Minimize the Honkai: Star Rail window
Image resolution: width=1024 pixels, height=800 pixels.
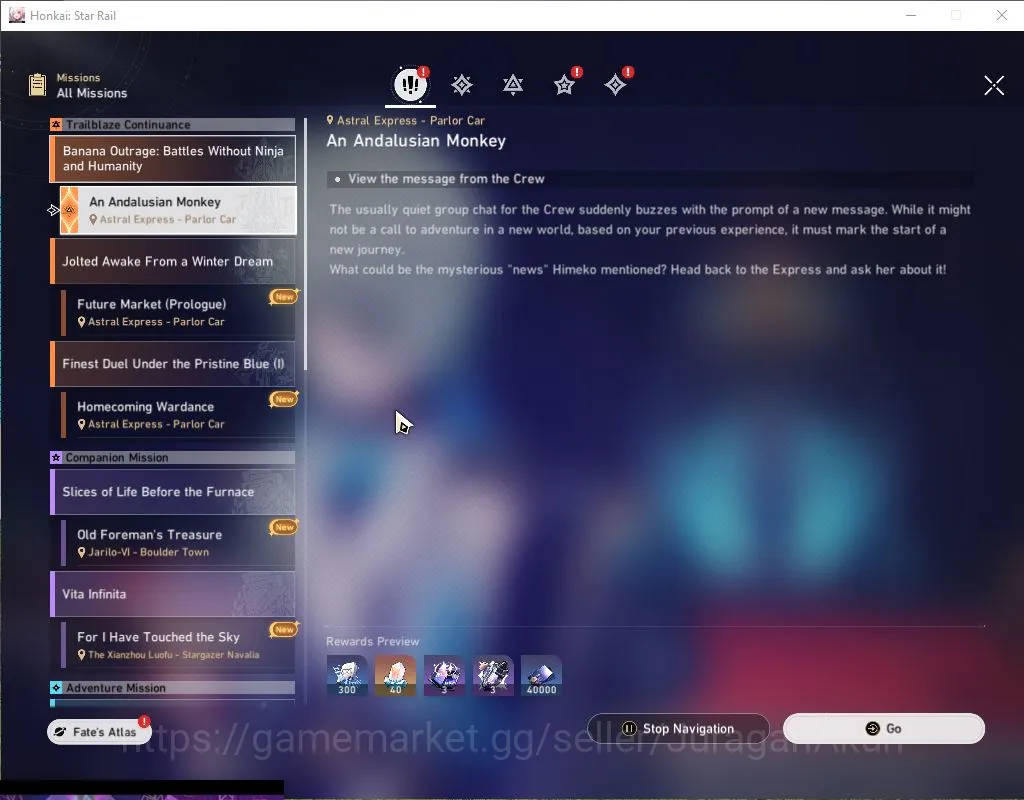coord(911,15)
